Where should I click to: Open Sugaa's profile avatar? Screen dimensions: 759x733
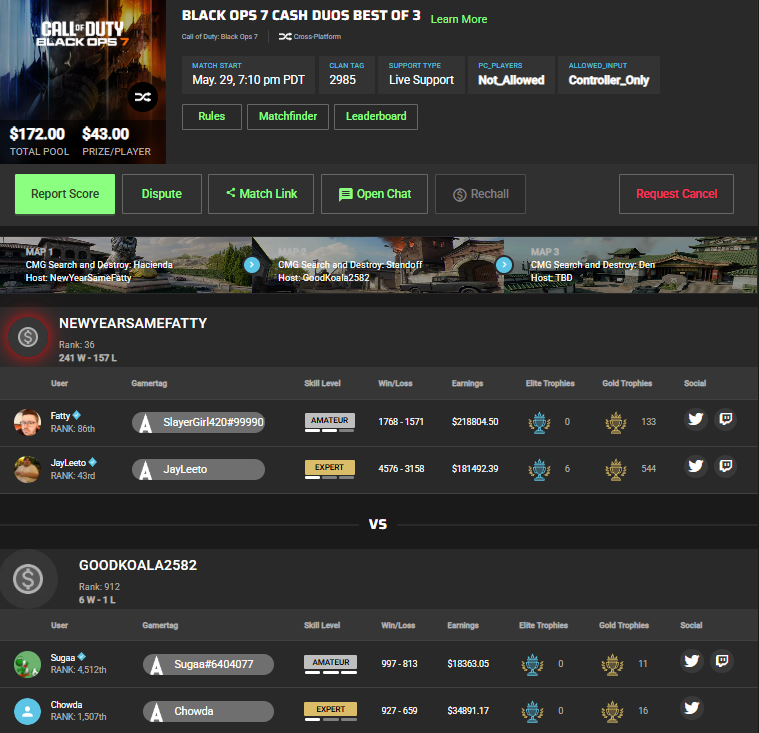click(x=27, y=664)
